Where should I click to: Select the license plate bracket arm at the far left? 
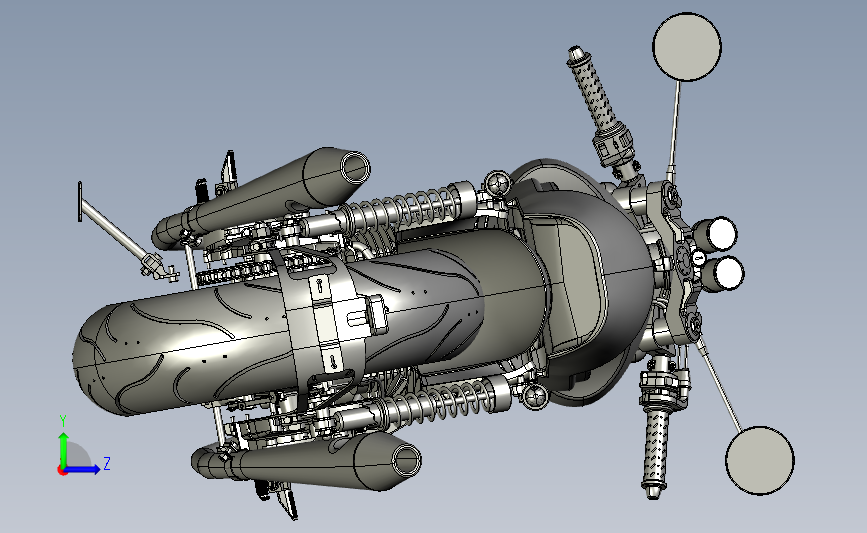(119, 232)
